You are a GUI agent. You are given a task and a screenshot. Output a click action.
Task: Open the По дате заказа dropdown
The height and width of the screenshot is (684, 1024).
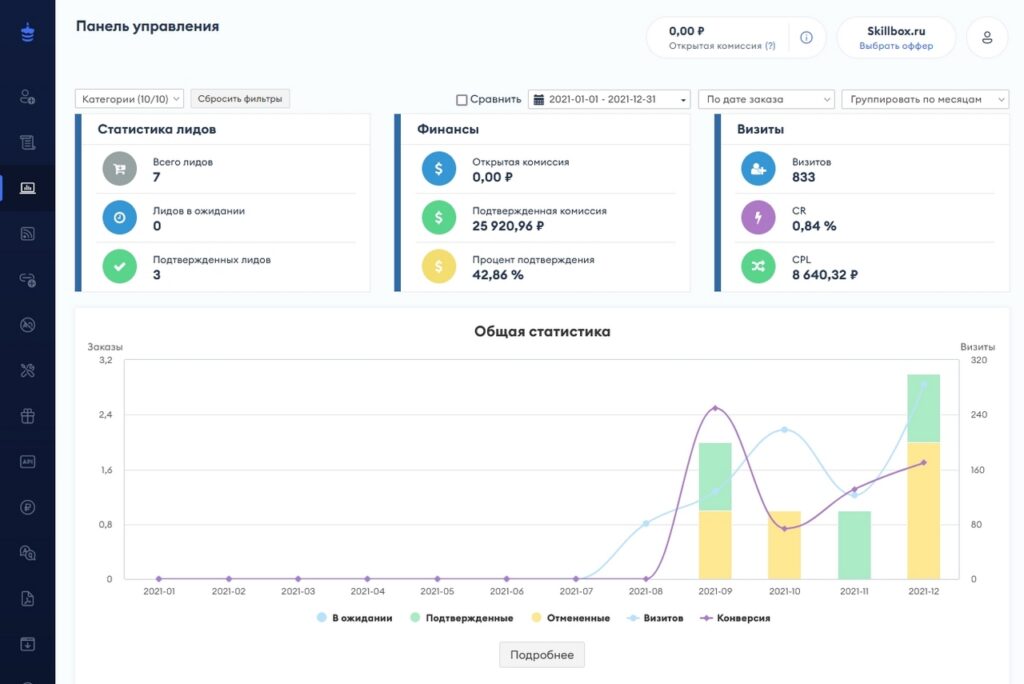(x=766, y=99)
